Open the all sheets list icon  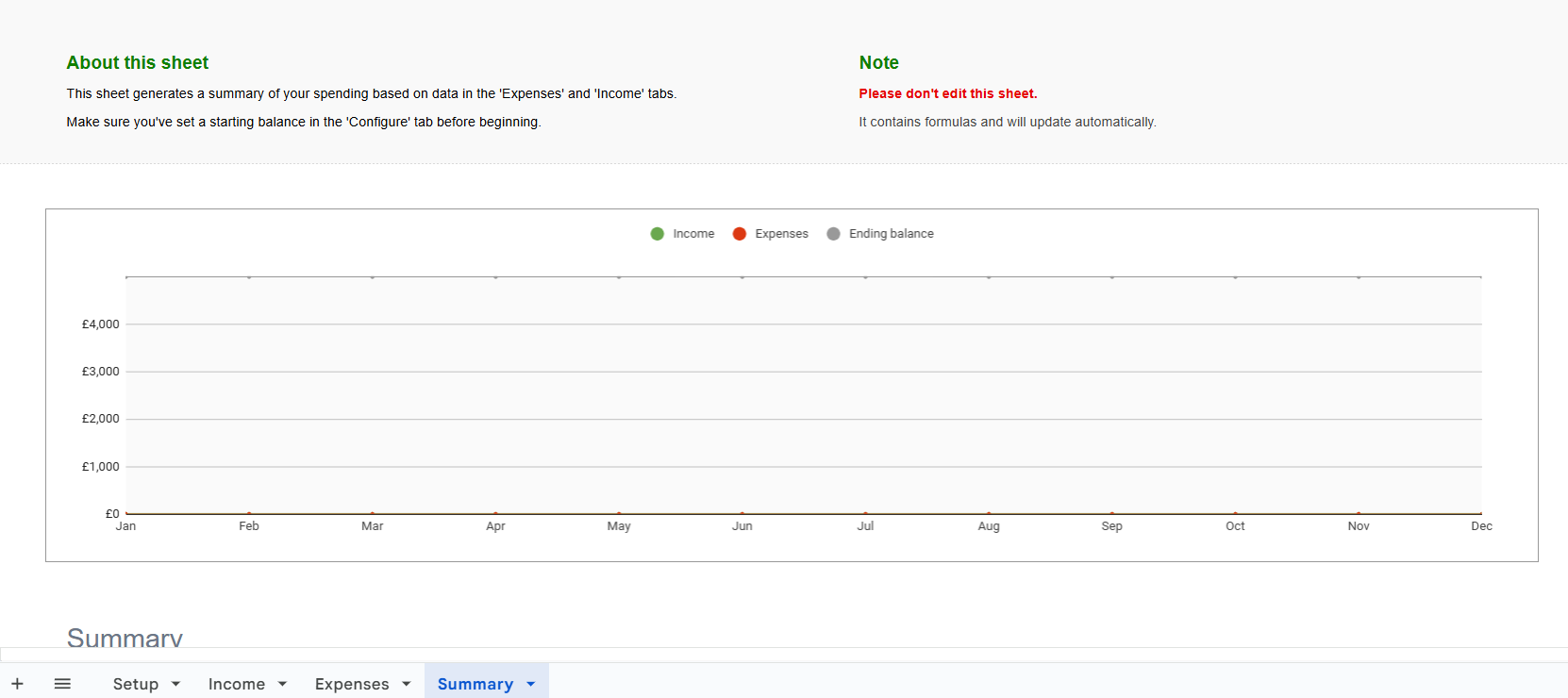62,684
